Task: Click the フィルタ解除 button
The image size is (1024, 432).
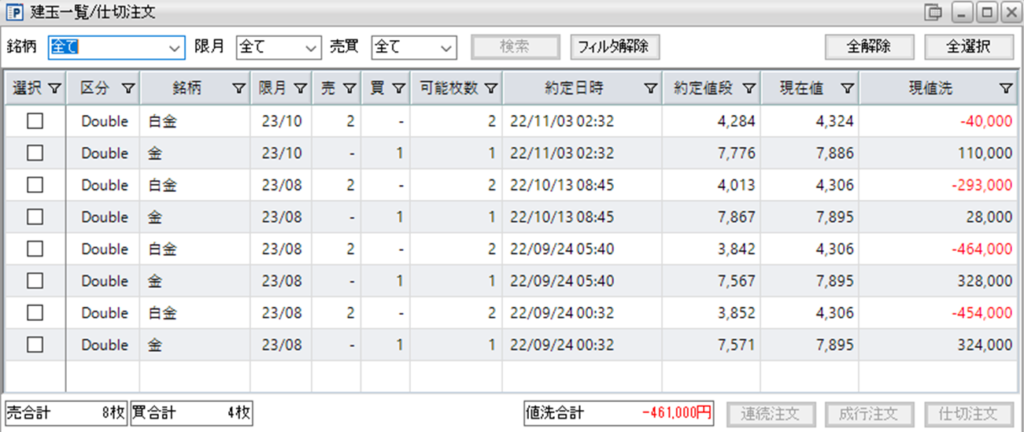Action: point(615,47)
